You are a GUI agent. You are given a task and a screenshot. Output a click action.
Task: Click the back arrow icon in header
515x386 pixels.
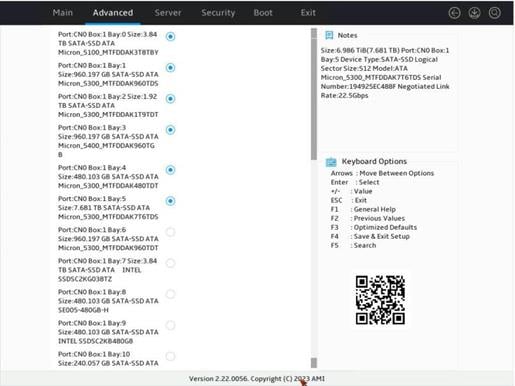click(x=454, y=13)
